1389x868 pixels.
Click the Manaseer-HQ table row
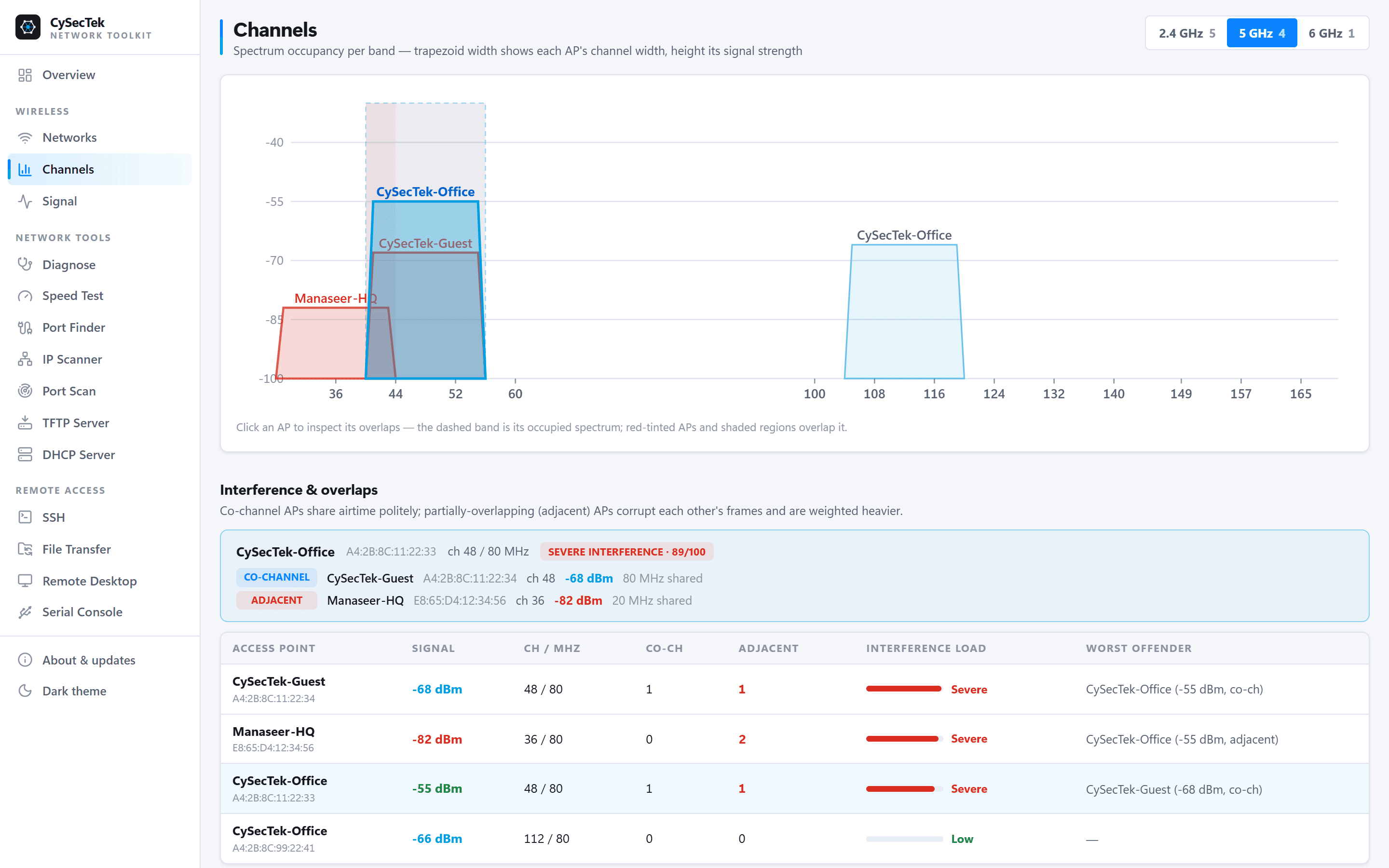click(794, 739)
